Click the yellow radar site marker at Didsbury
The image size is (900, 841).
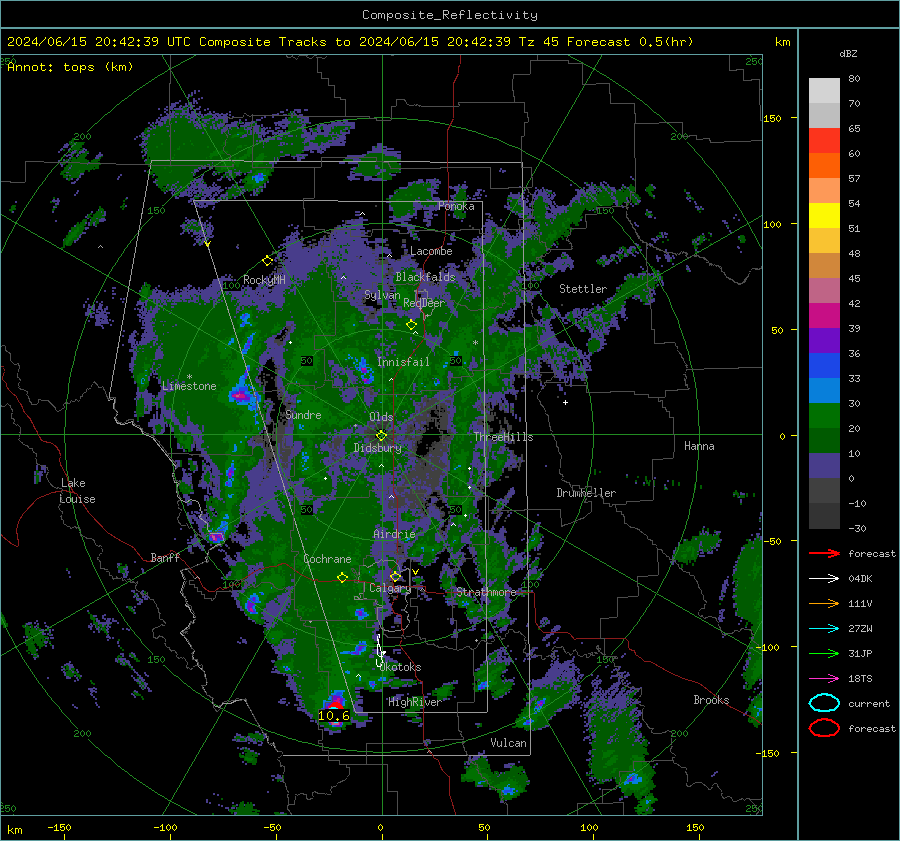click(x=382, y=436)
